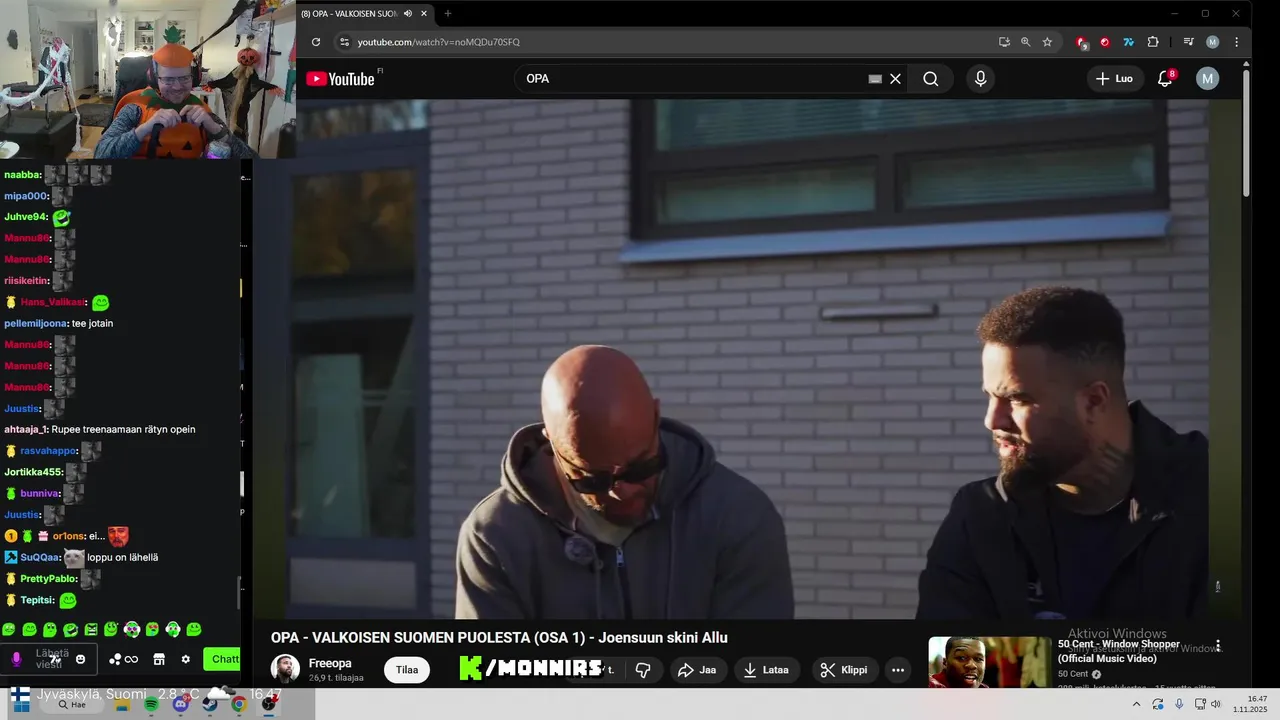Click the green Chatt send button
The height and width of the screenshot is (720, 1280).
[x=222, y=659]
